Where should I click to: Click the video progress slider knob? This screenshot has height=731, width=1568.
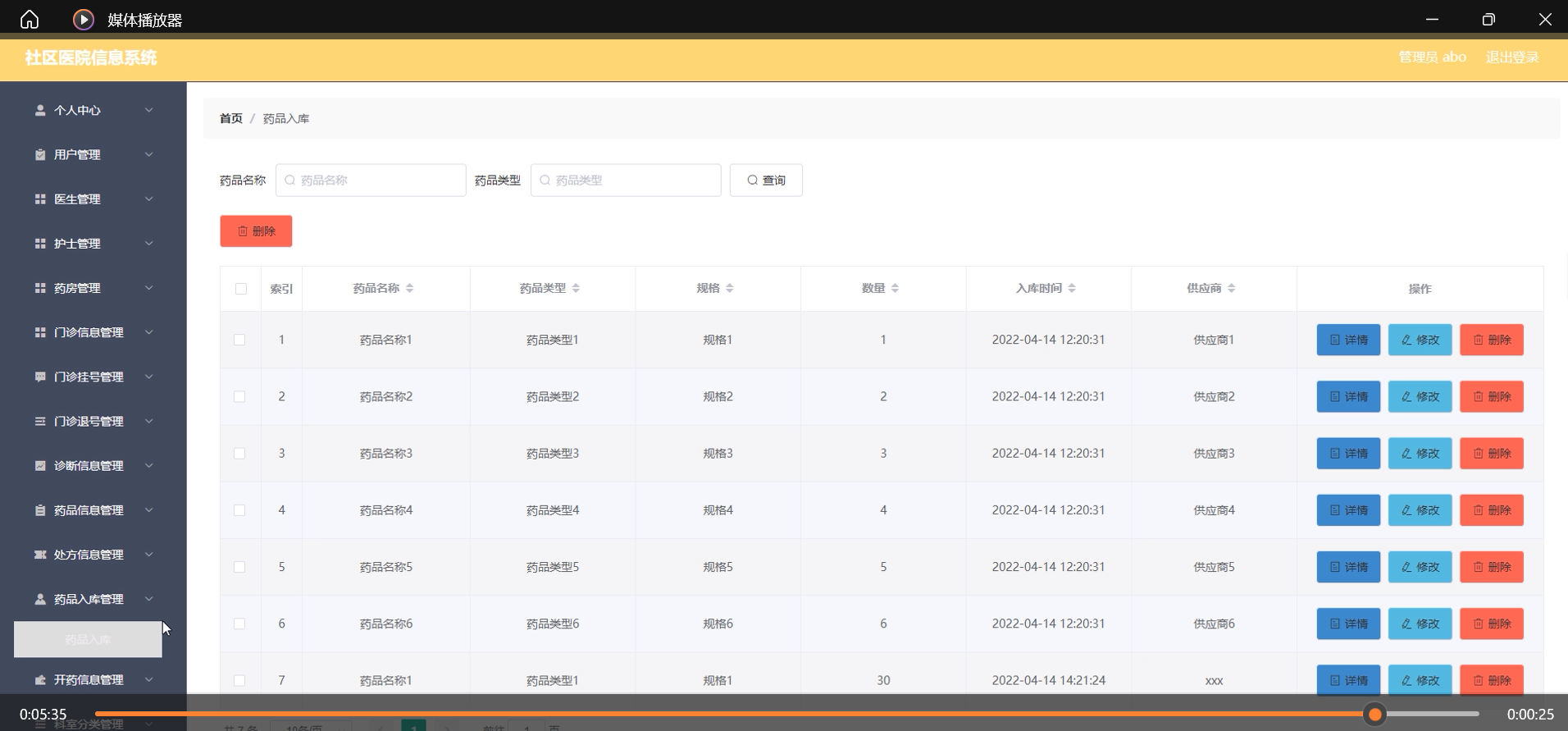[1375, 715]
